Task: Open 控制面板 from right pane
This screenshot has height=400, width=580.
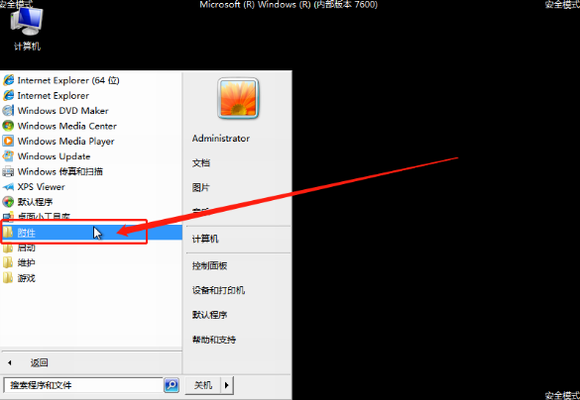Action: pyautogui.click(x=209, y=266)
